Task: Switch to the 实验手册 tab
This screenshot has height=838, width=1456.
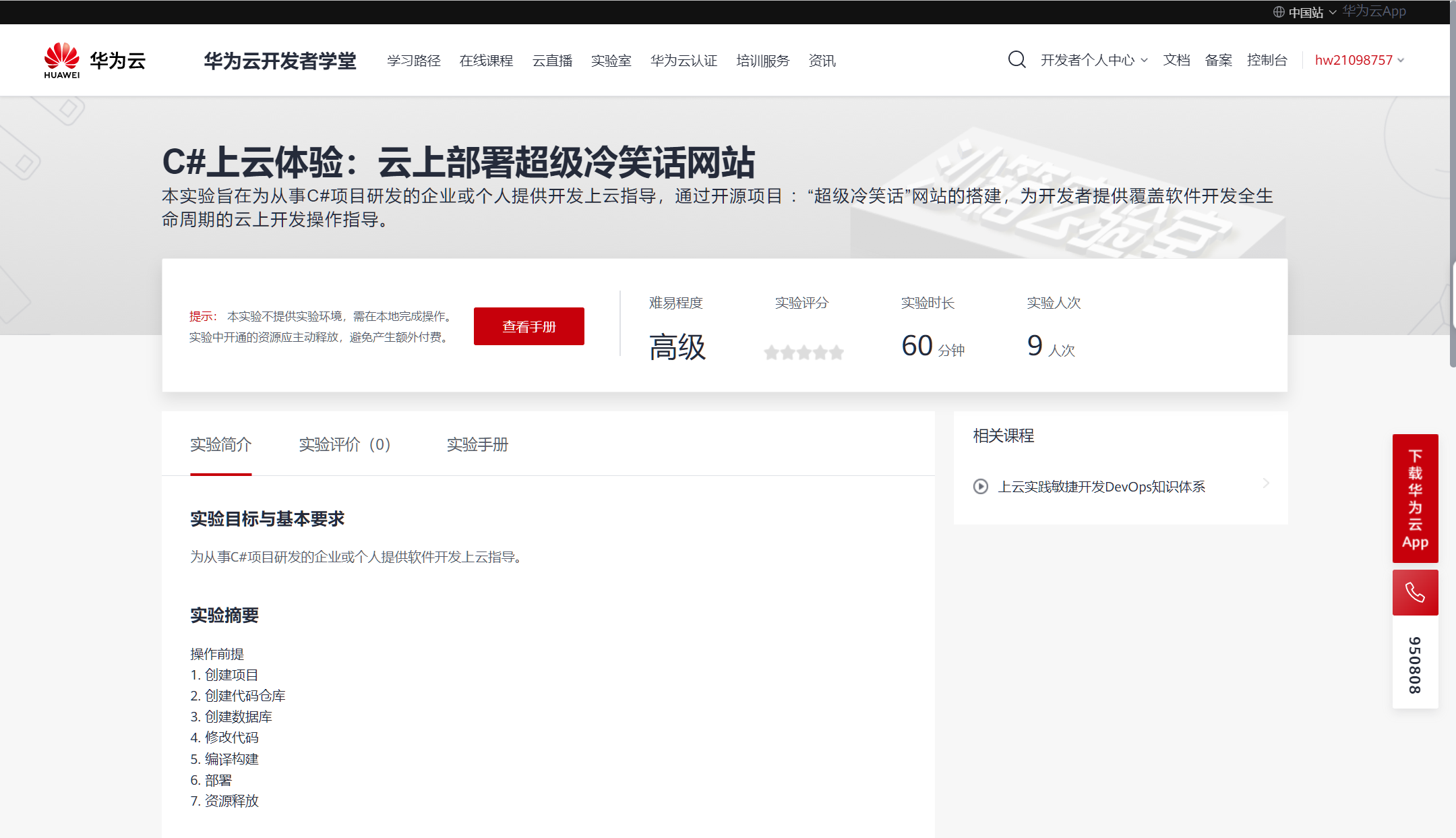Action: tap(477, 444)
